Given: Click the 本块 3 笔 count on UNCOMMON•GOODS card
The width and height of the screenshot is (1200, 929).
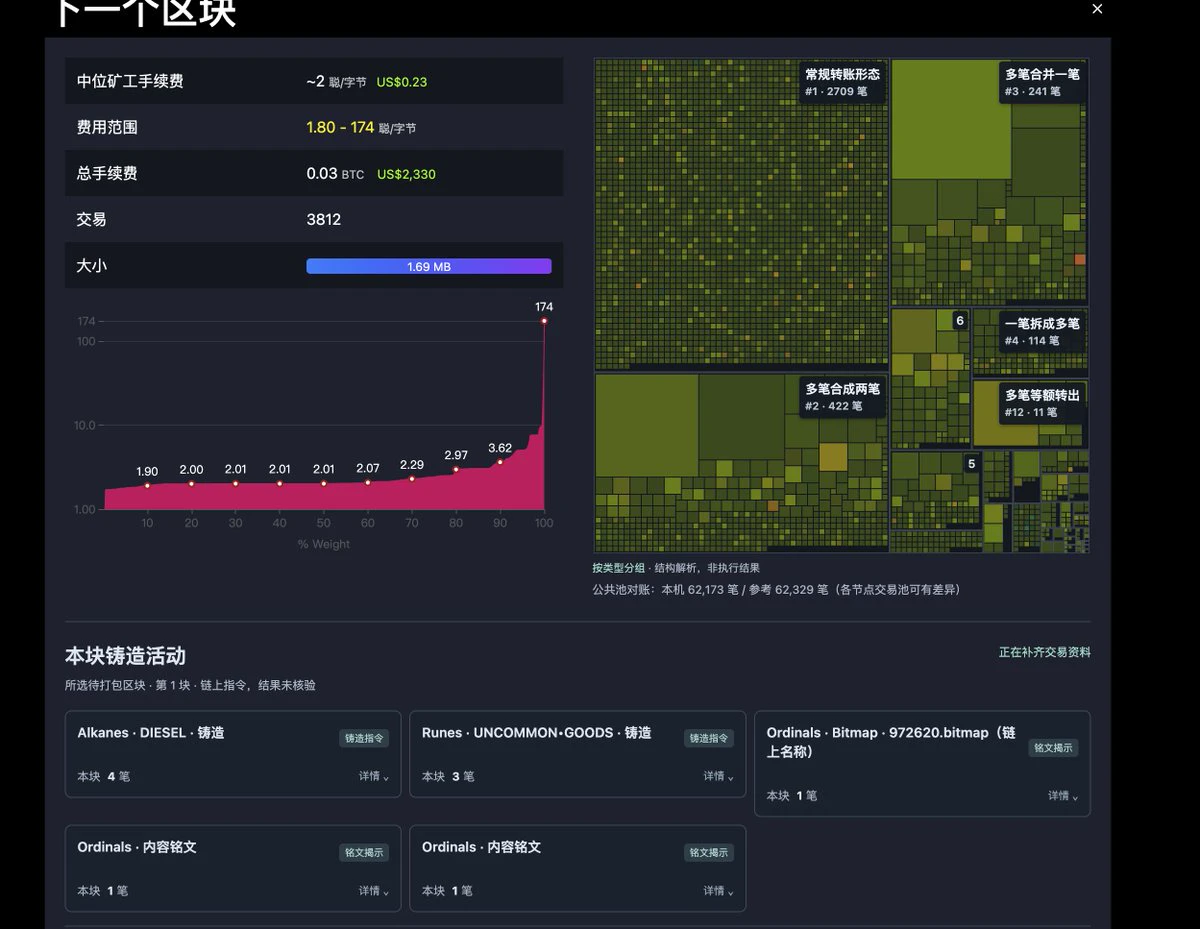Looking at the screenshot, I should click(448, 776).
